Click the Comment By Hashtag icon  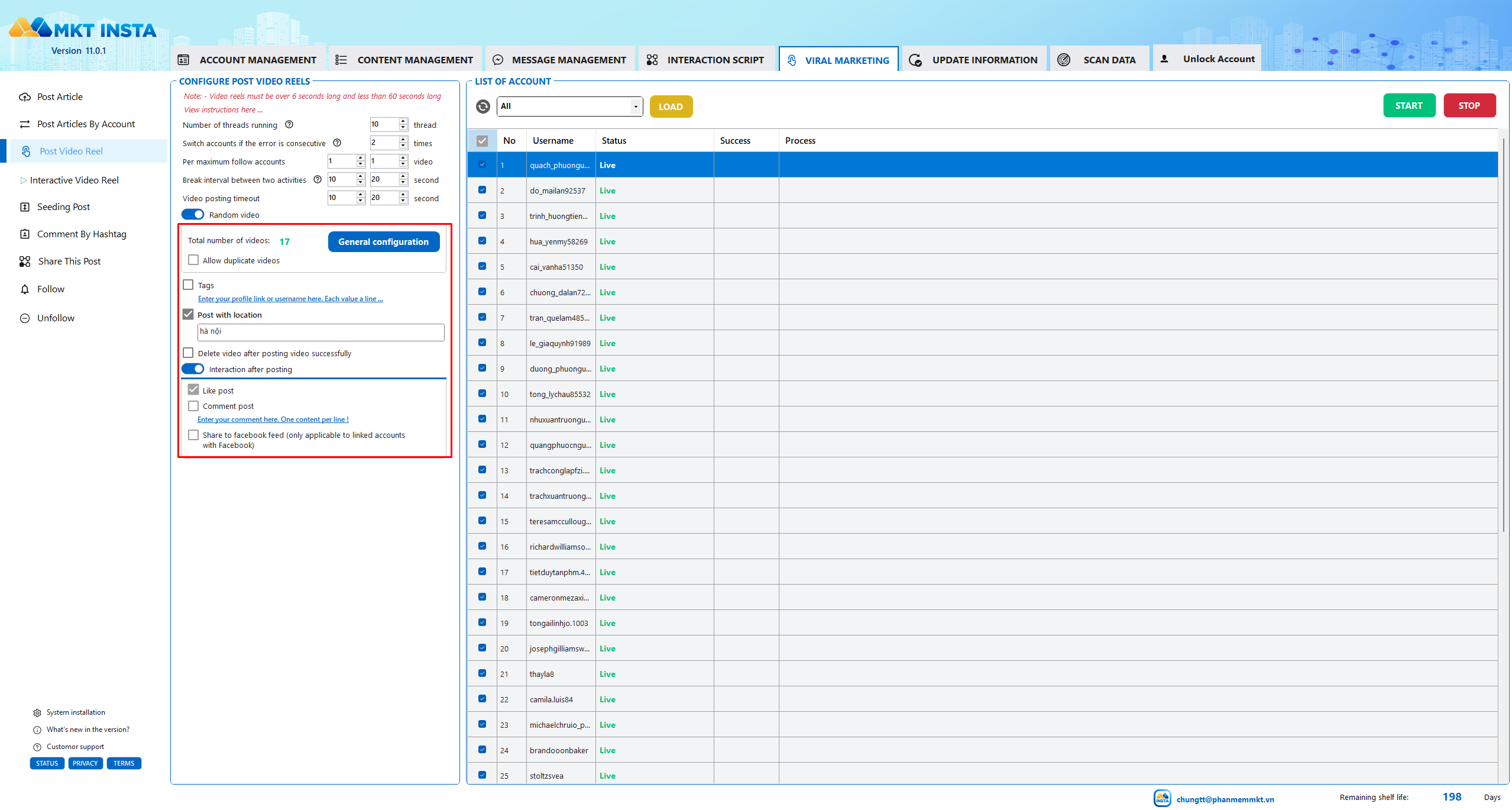coord(25,234)
